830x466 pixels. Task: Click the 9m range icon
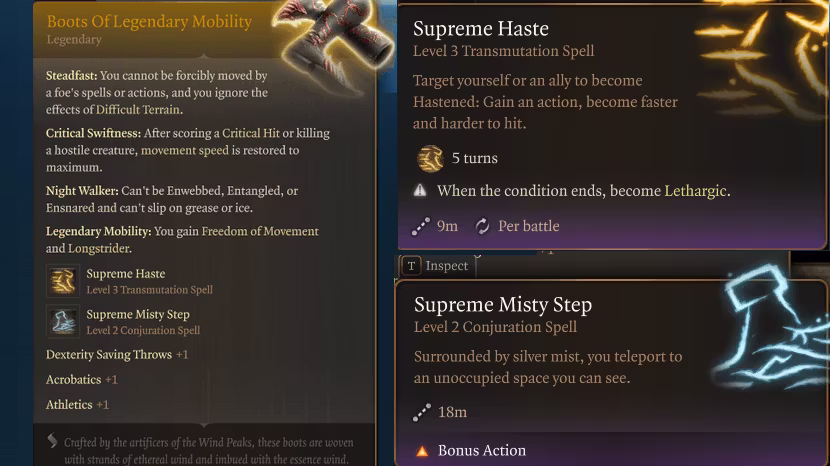click(x=421, y=226)
